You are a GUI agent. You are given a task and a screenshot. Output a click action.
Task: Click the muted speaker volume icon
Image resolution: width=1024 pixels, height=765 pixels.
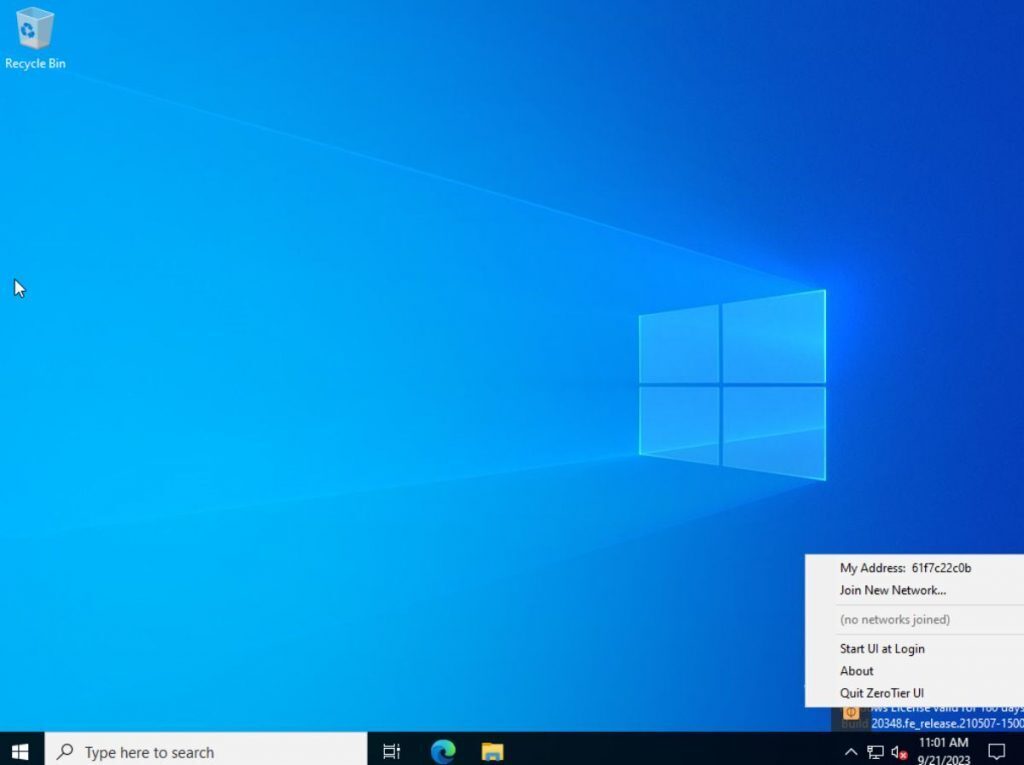coord(899,752)
